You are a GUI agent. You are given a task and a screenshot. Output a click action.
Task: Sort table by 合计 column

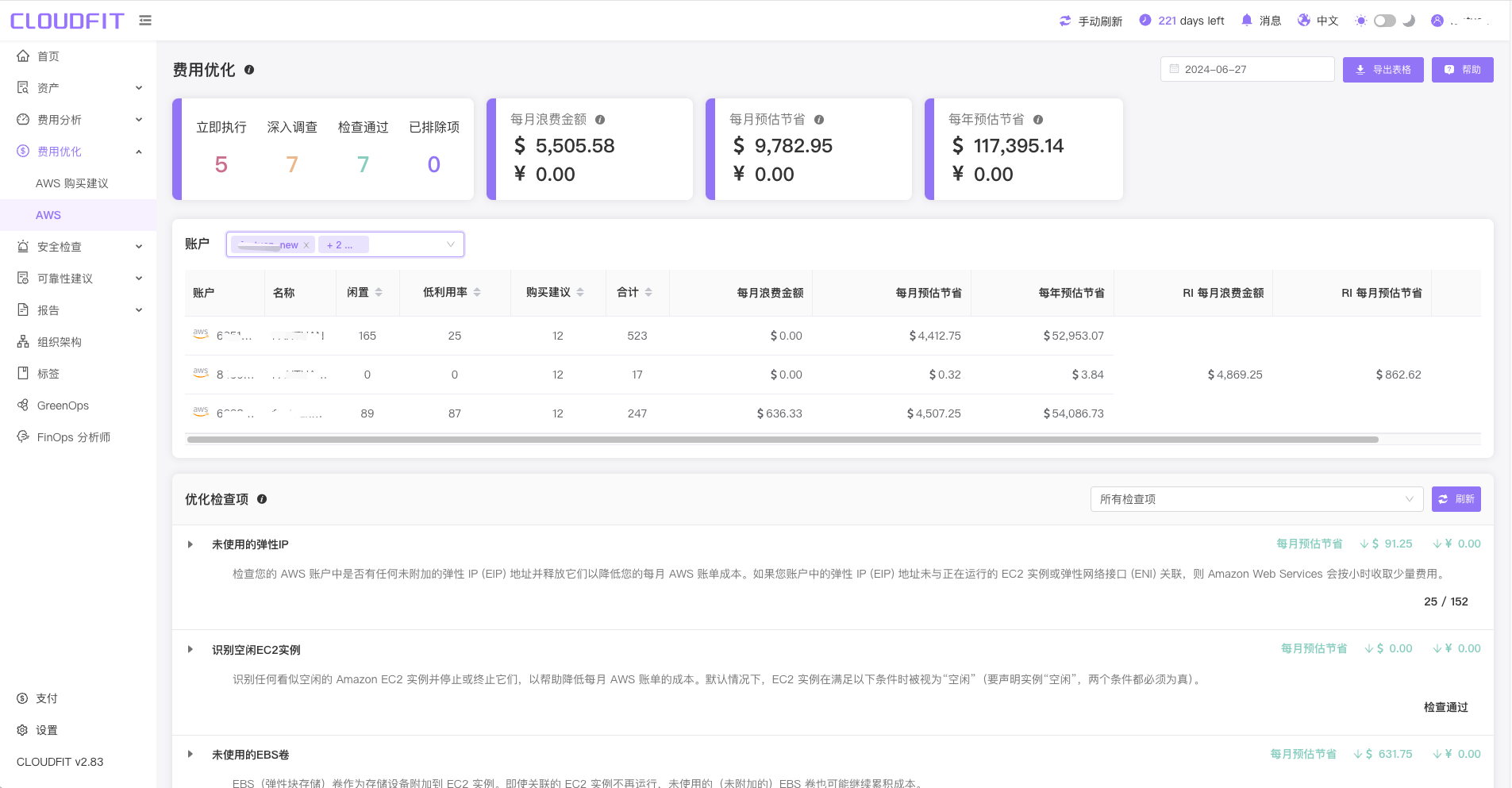(648, 293)
